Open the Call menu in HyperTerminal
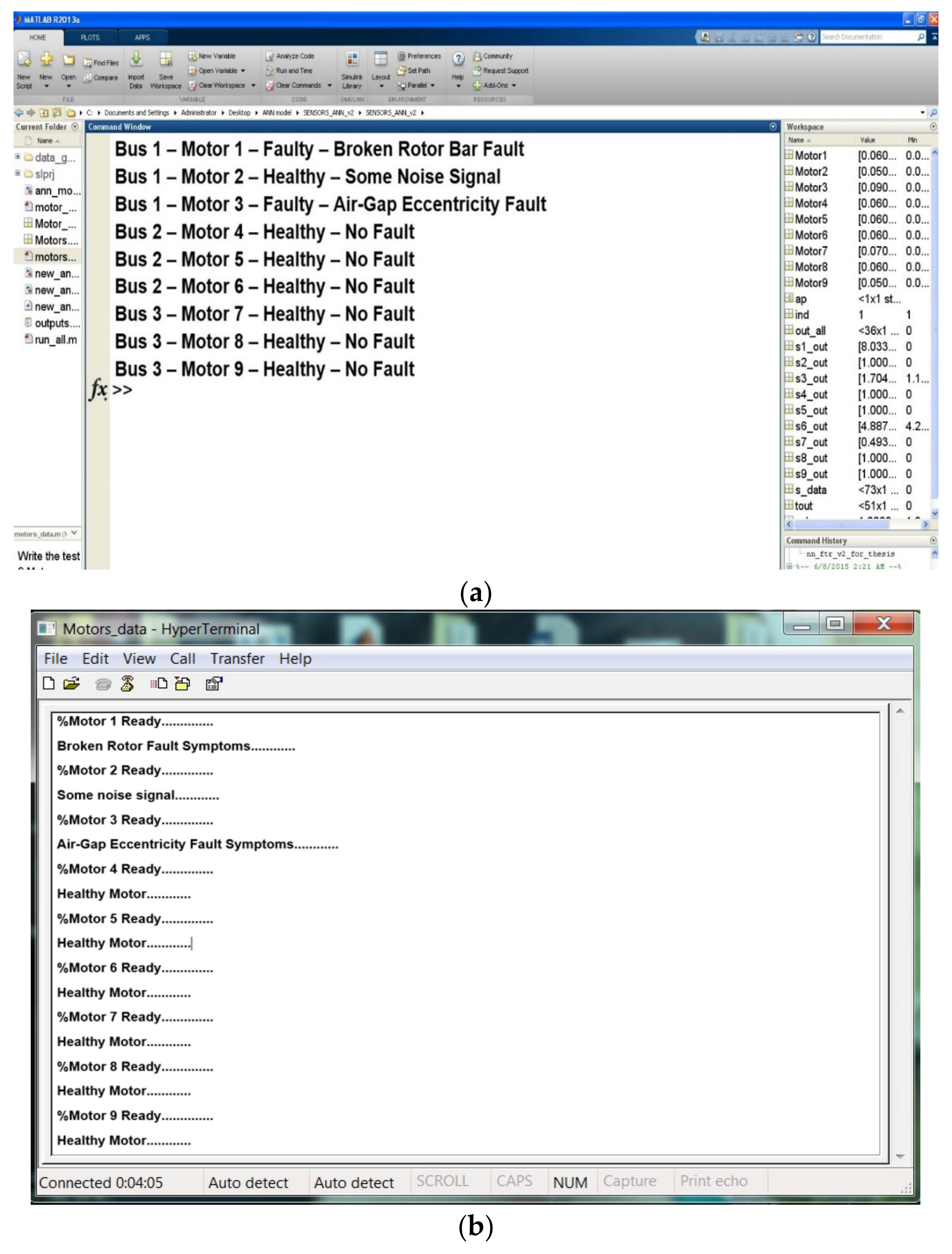 point(183,659)
